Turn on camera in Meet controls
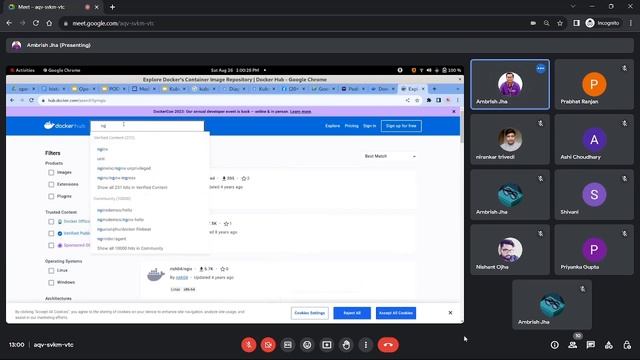The width and height of the screenshot is (640, 360). tap(268, 345)
